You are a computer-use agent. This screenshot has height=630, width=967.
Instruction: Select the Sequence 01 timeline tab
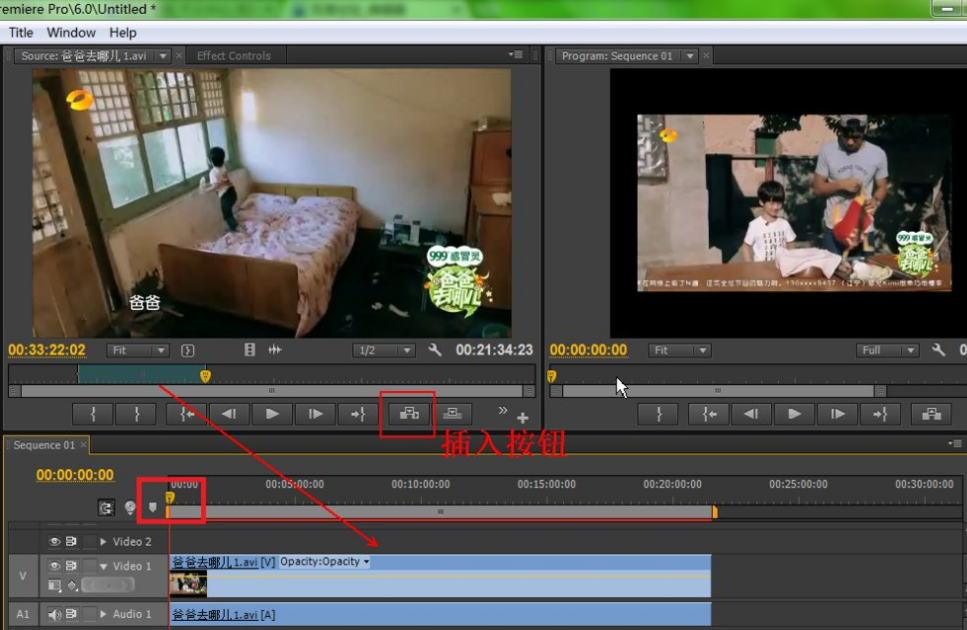pyautogui.click(x=44, y=445)
